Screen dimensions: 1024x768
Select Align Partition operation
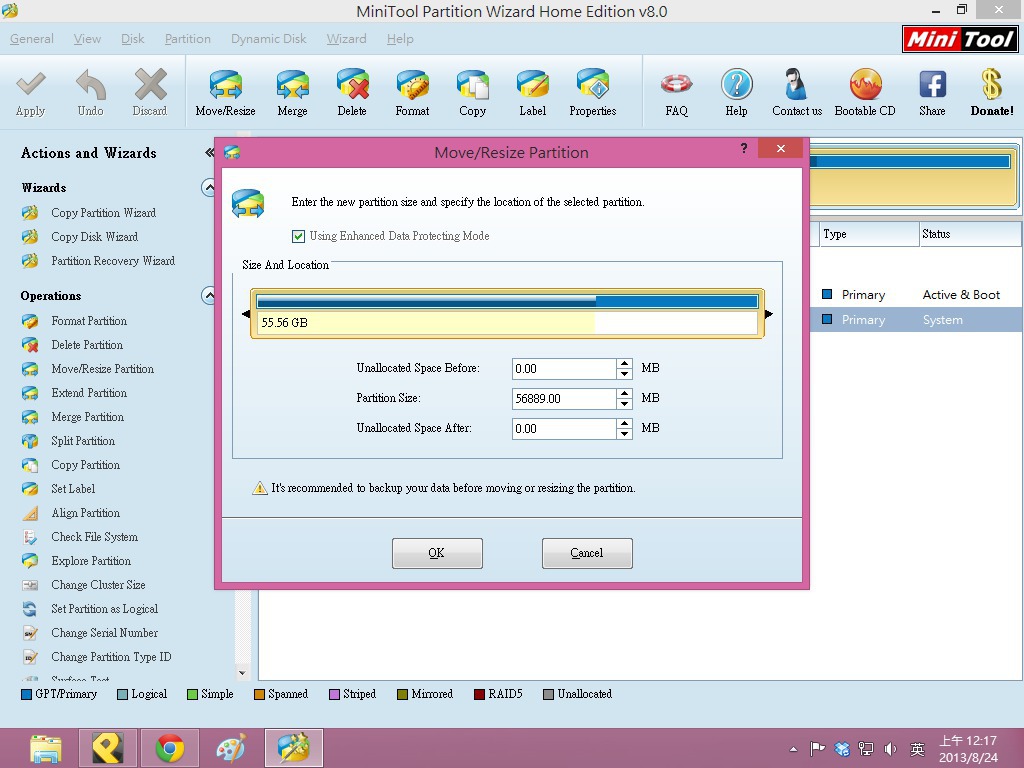[x=86, y=513]
